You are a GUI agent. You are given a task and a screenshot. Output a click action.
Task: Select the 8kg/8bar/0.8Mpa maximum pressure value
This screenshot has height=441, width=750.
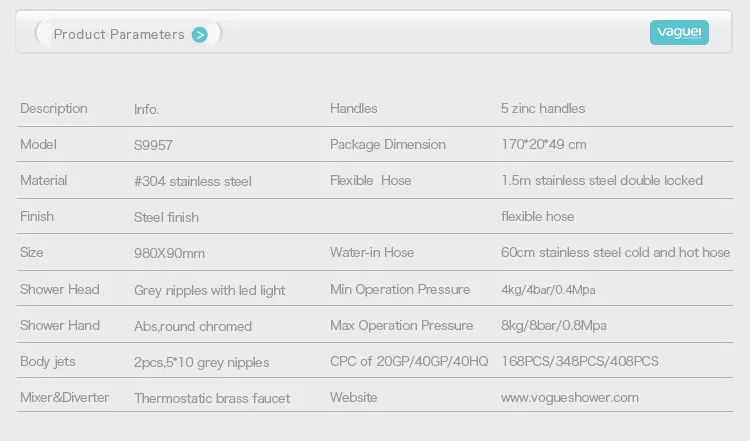[x=554, y=326]
